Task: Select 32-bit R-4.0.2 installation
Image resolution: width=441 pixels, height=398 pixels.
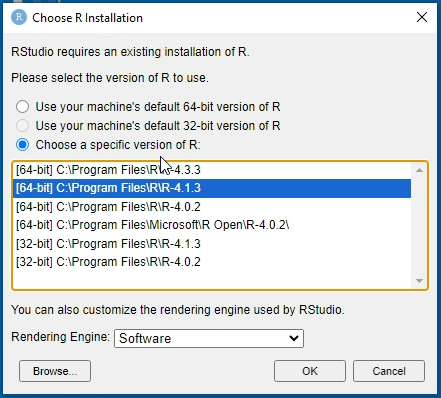Action: click(212, 262)
